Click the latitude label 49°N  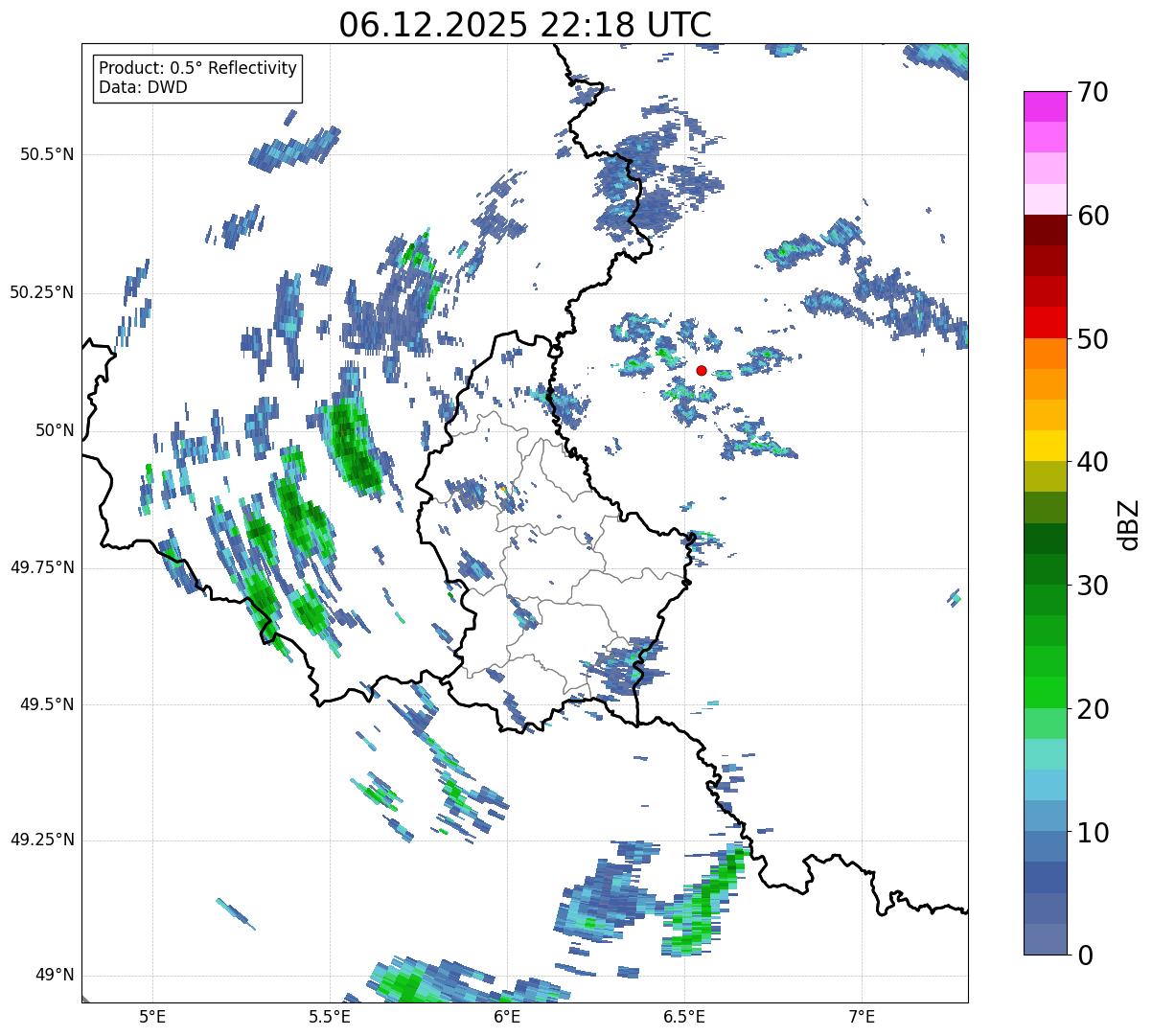click(54, 976)
